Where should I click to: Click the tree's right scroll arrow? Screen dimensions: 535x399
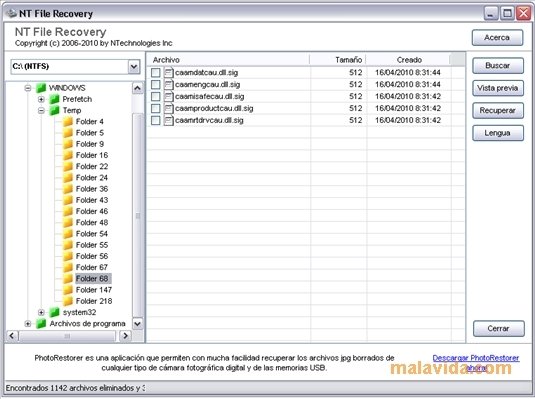pos(125,336)
